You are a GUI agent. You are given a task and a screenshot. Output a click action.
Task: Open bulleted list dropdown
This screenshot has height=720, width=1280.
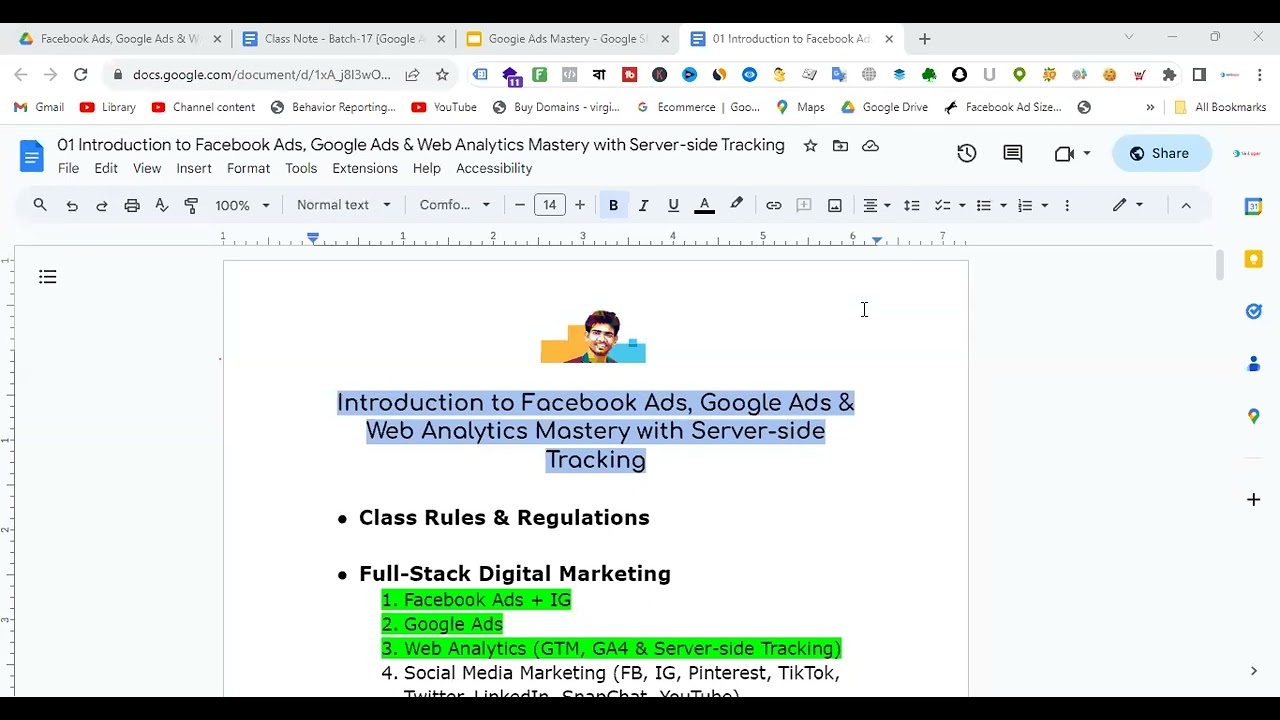coord(991,205)
